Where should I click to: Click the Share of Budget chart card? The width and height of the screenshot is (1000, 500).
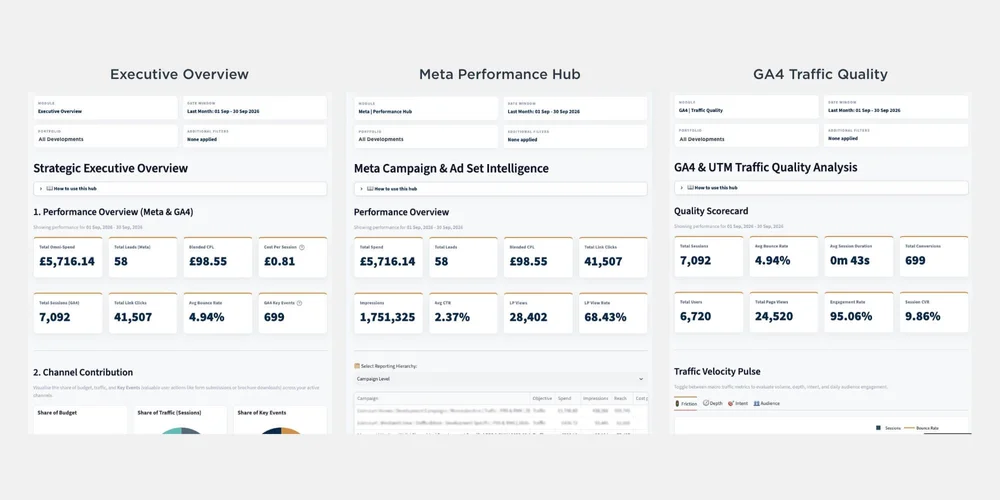(x=80, y=420)
